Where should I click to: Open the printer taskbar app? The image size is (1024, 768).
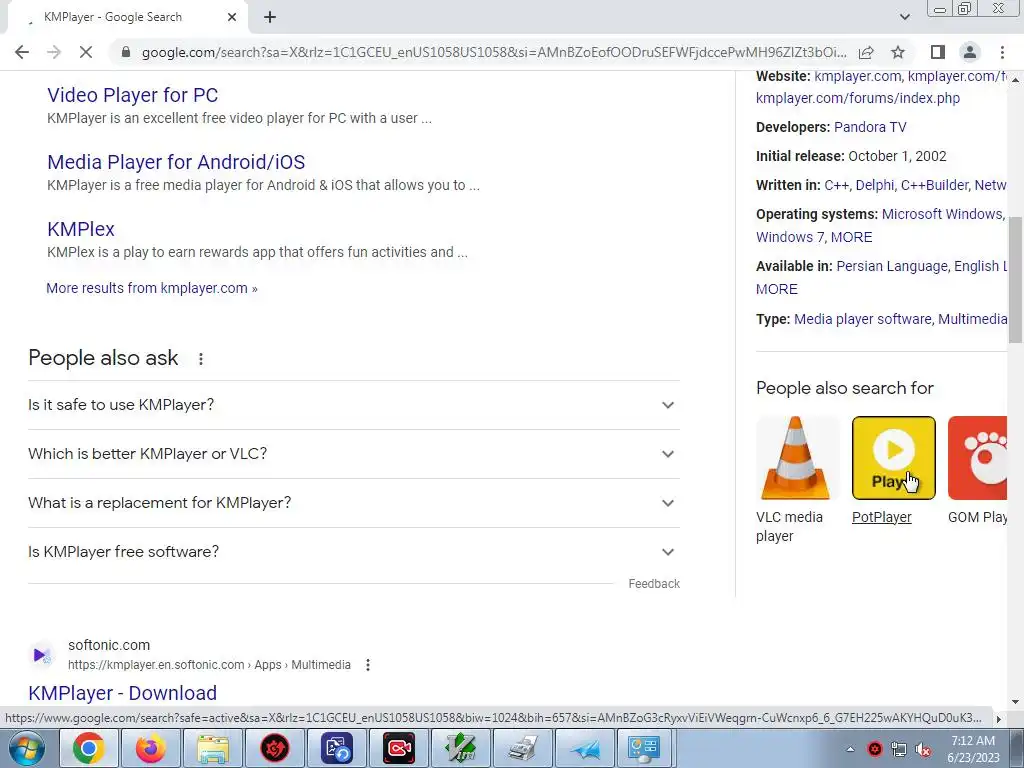pos(522,748)
